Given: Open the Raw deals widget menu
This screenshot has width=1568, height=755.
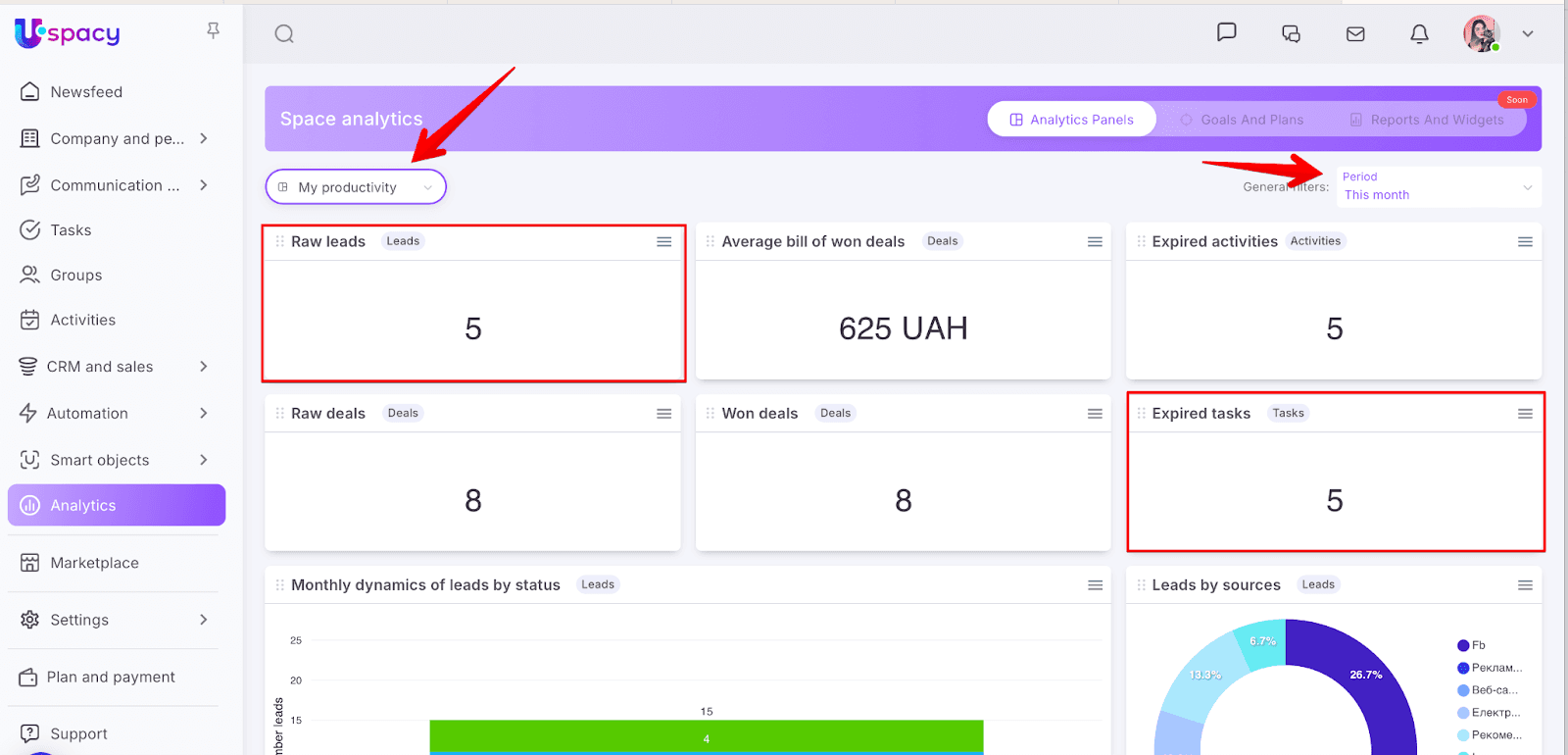Looking at the screenshot, I should pyautogui.click(x=664, y=414).
